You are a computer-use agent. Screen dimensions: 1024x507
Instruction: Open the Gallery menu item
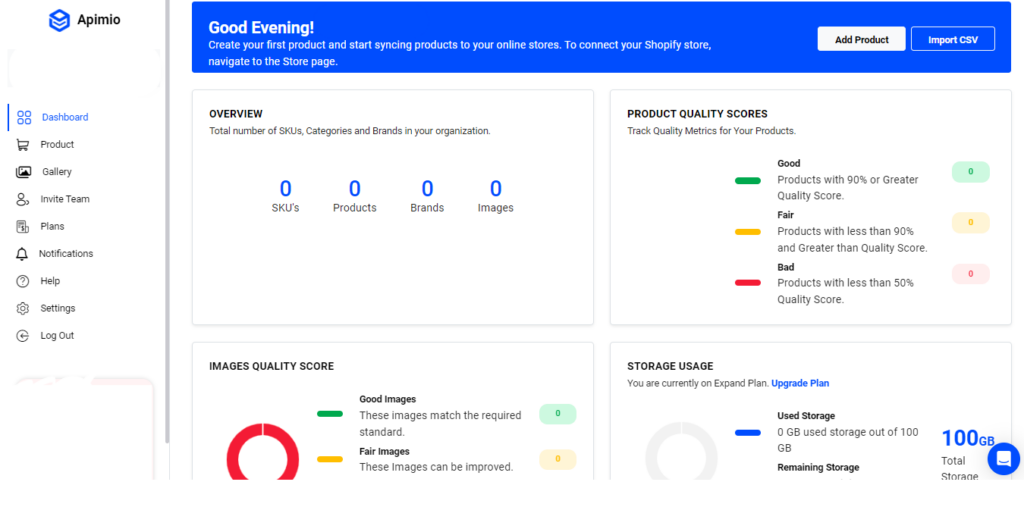(57, 172)
